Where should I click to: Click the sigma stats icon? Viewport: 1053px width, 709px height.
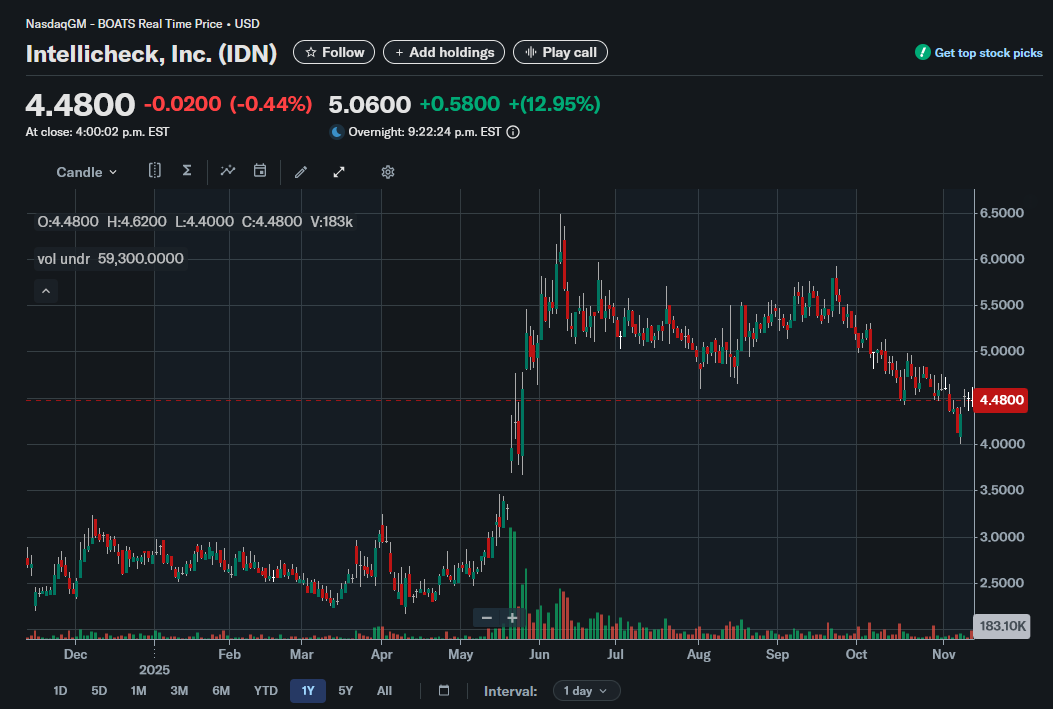[187, 171]
